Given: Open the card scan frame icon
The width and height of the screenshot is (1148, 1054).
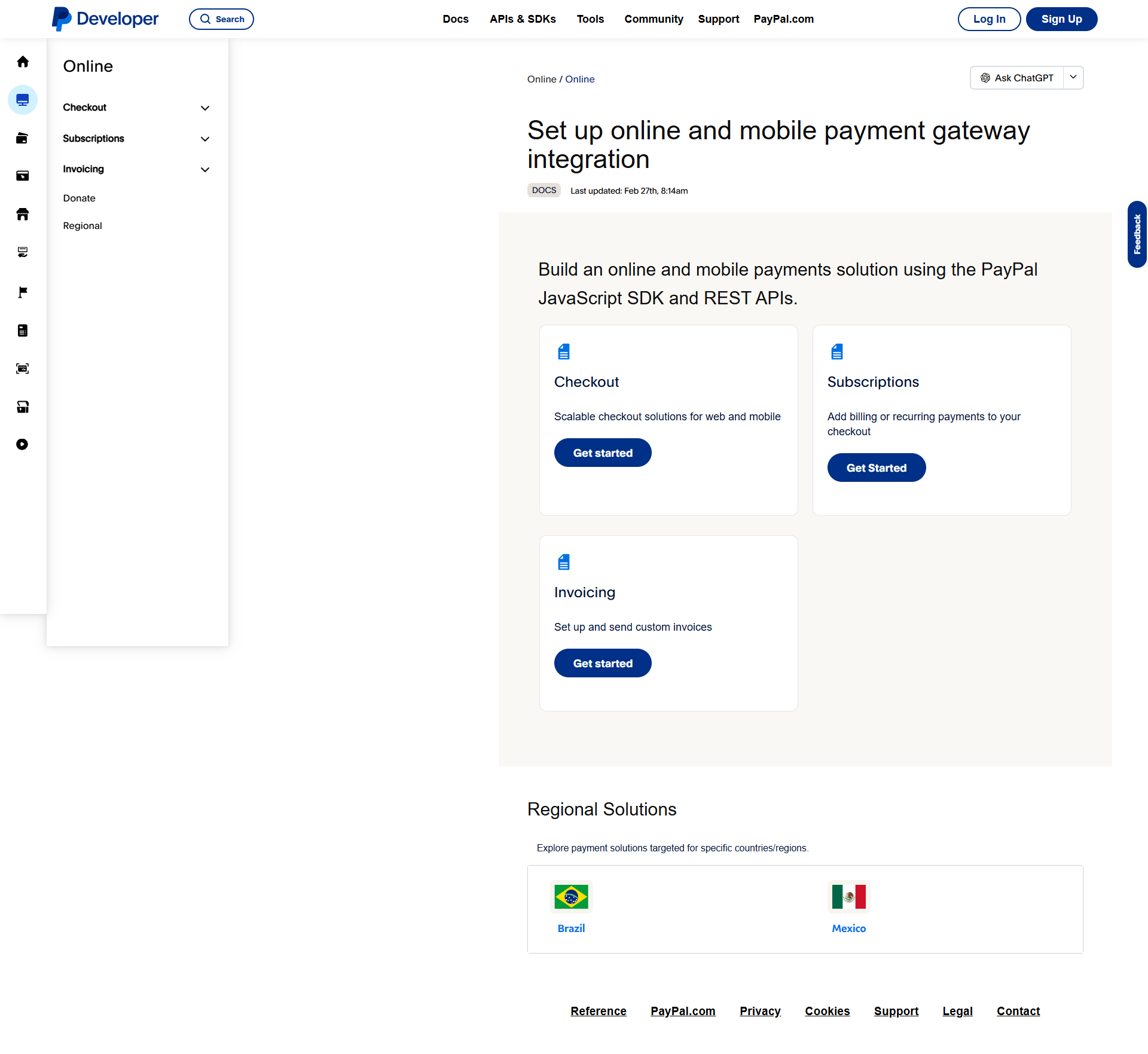Looking at the screenshot, I should tap(23, 369).
